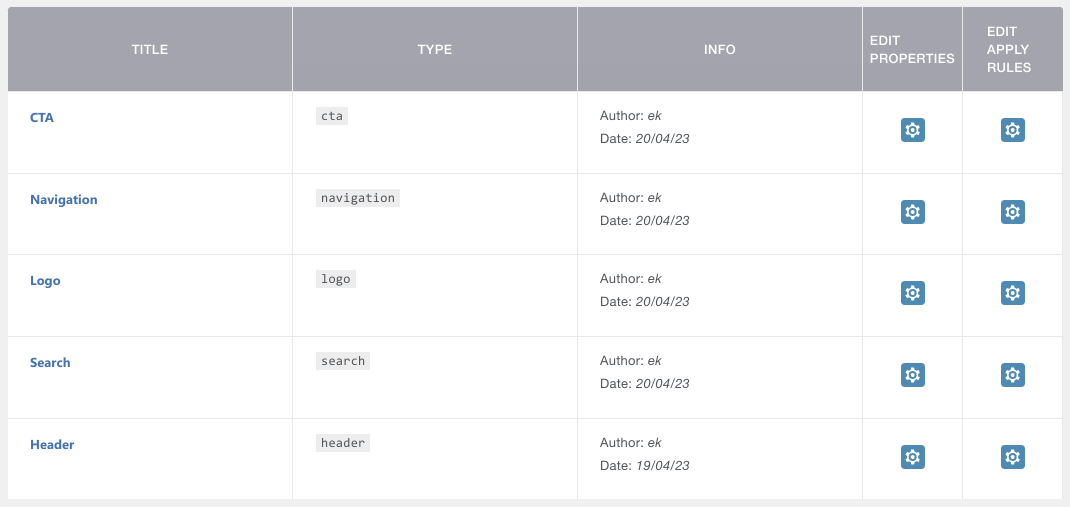Click the TITLE column header
The height and width of the screenshot is (507, 1070).
tap(149, 49)
